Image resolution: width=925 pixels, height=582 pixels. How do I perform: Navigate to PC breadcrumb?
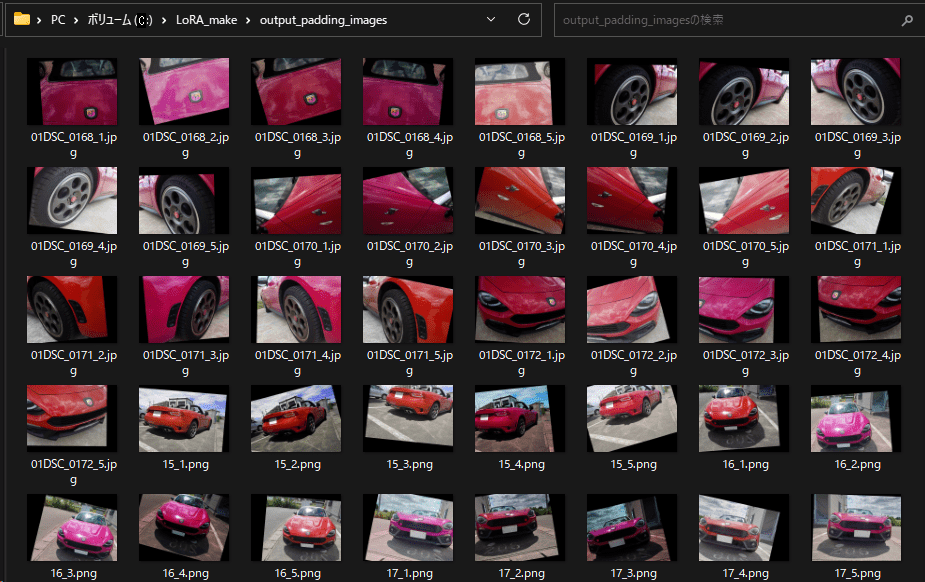tap(58, 20)
